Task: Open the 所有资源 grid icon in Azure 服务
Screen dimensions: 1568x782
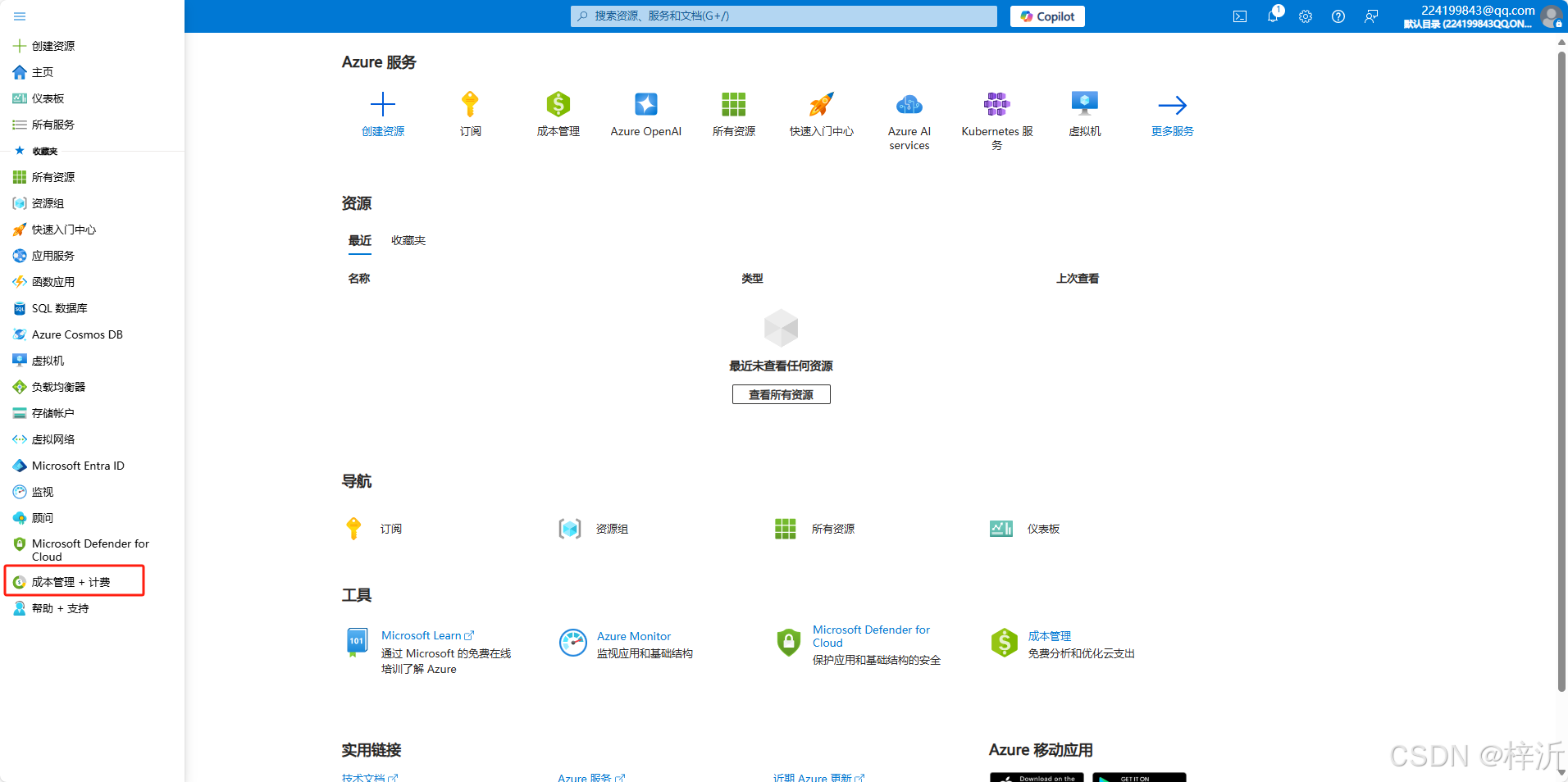Action: coord(734,104)
